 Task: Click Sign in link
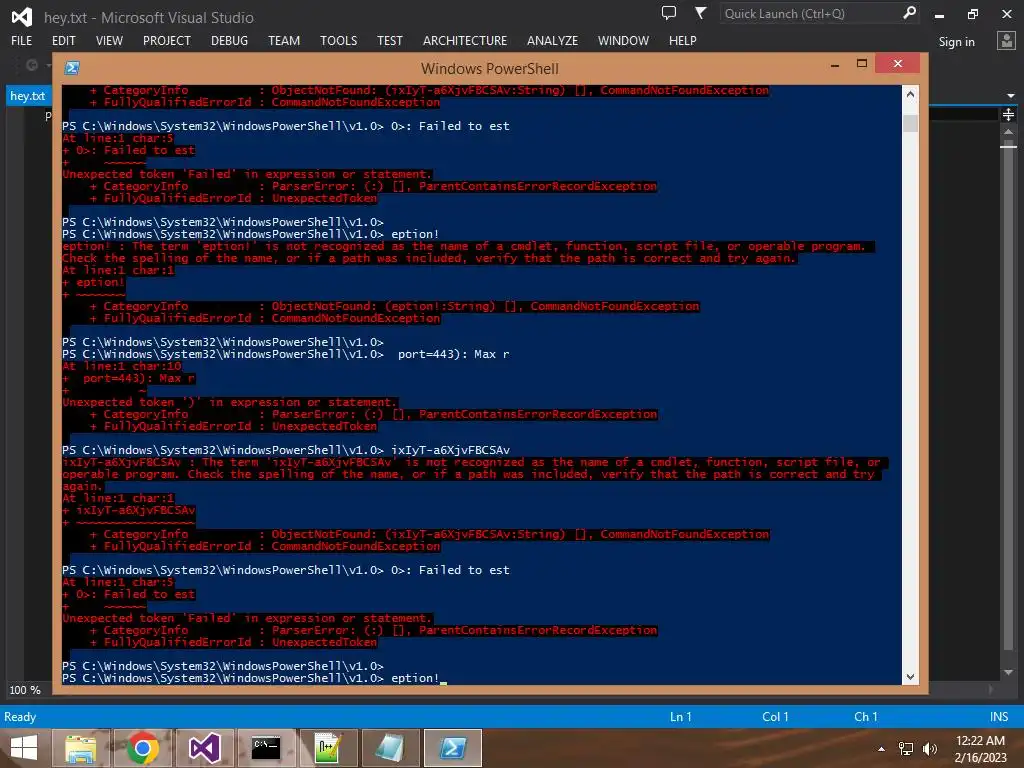(x=956, y=42)
